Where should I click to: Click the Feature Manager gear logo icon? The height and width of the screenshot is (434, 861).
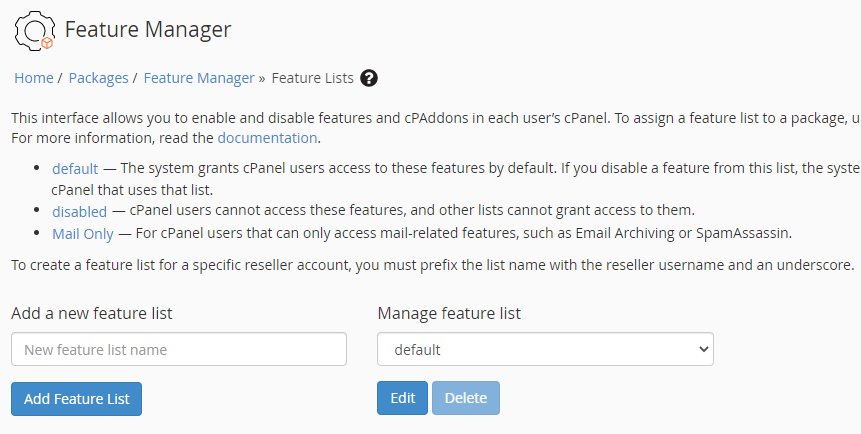click(34, 30)
